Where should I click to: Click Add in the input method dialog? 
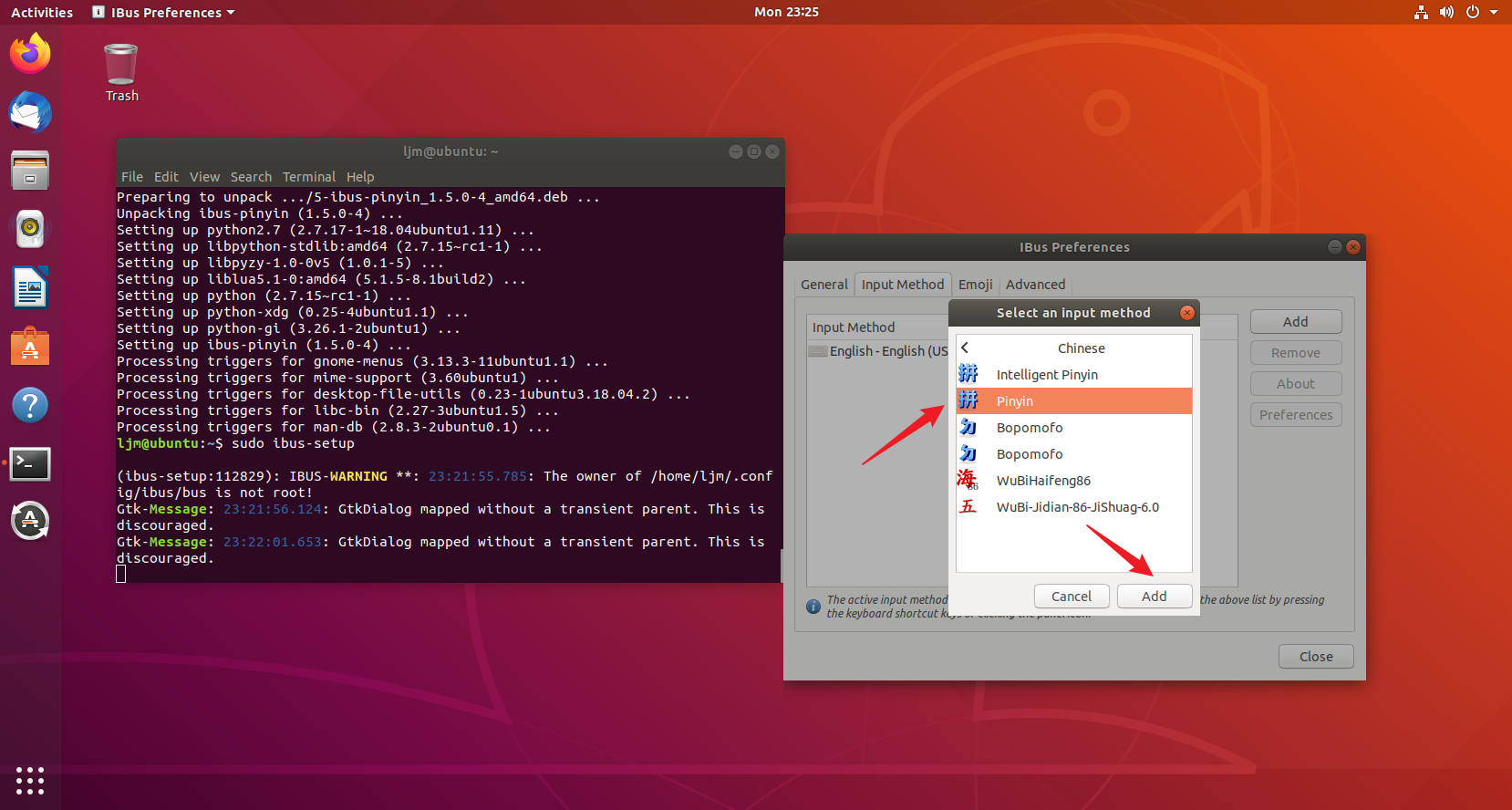click(x=1154, y=596)
